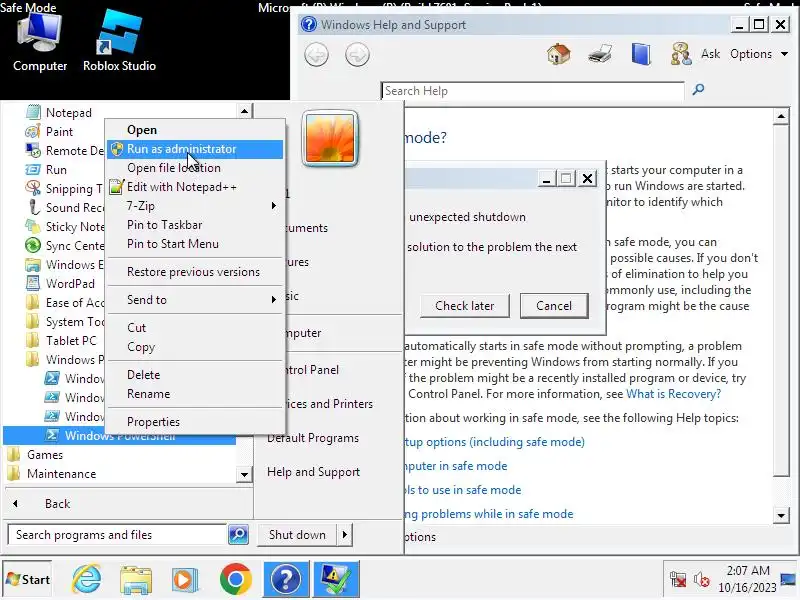Click the Remote Desktop icon
800x600 pixels.
click(x=33, y=151)
